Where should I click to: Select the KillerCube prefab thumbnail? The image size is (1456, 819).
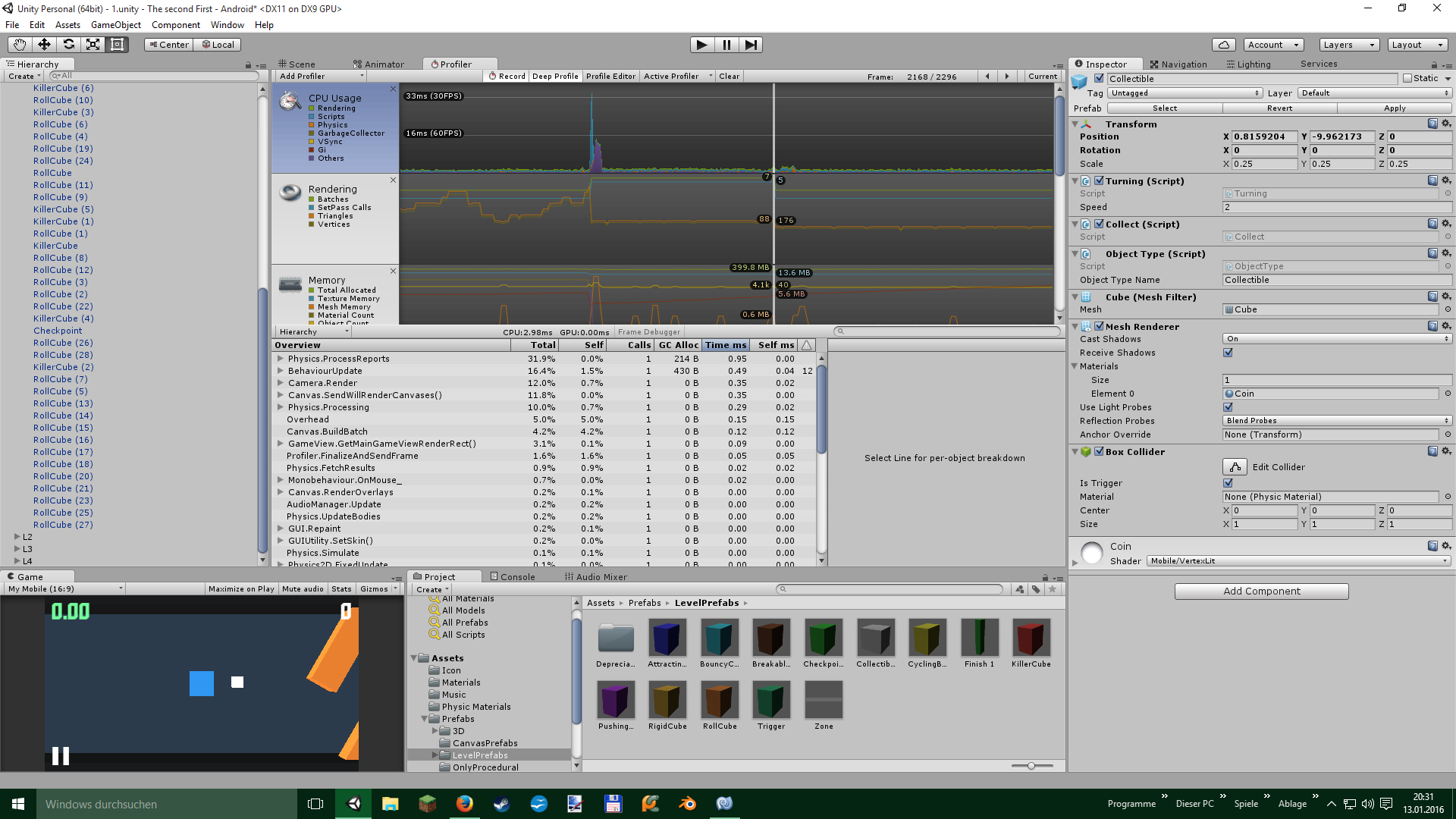pyautogui.click(x=1031, y=637)
